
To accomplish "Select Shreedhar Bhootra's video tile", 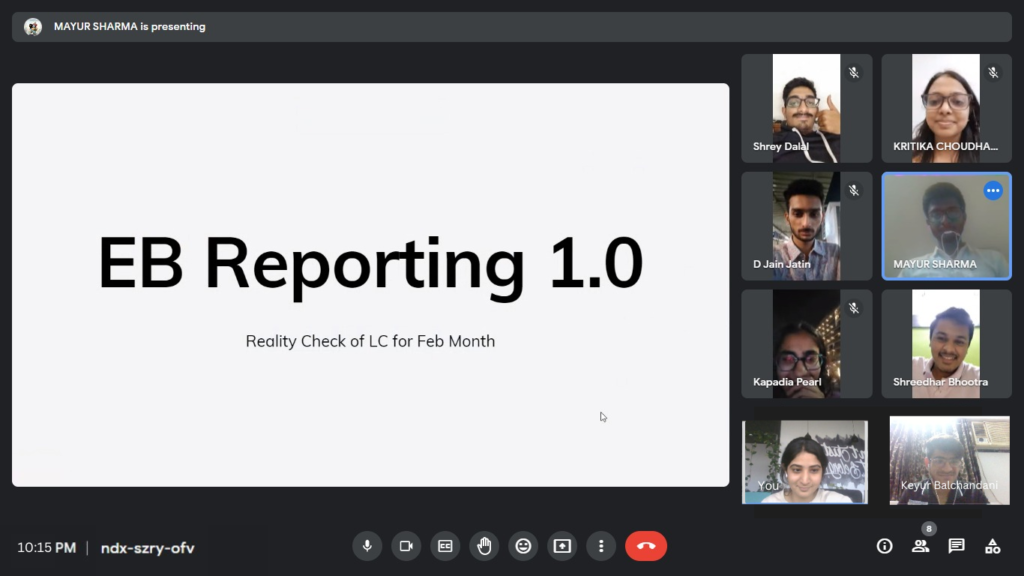I will (946, 344).
